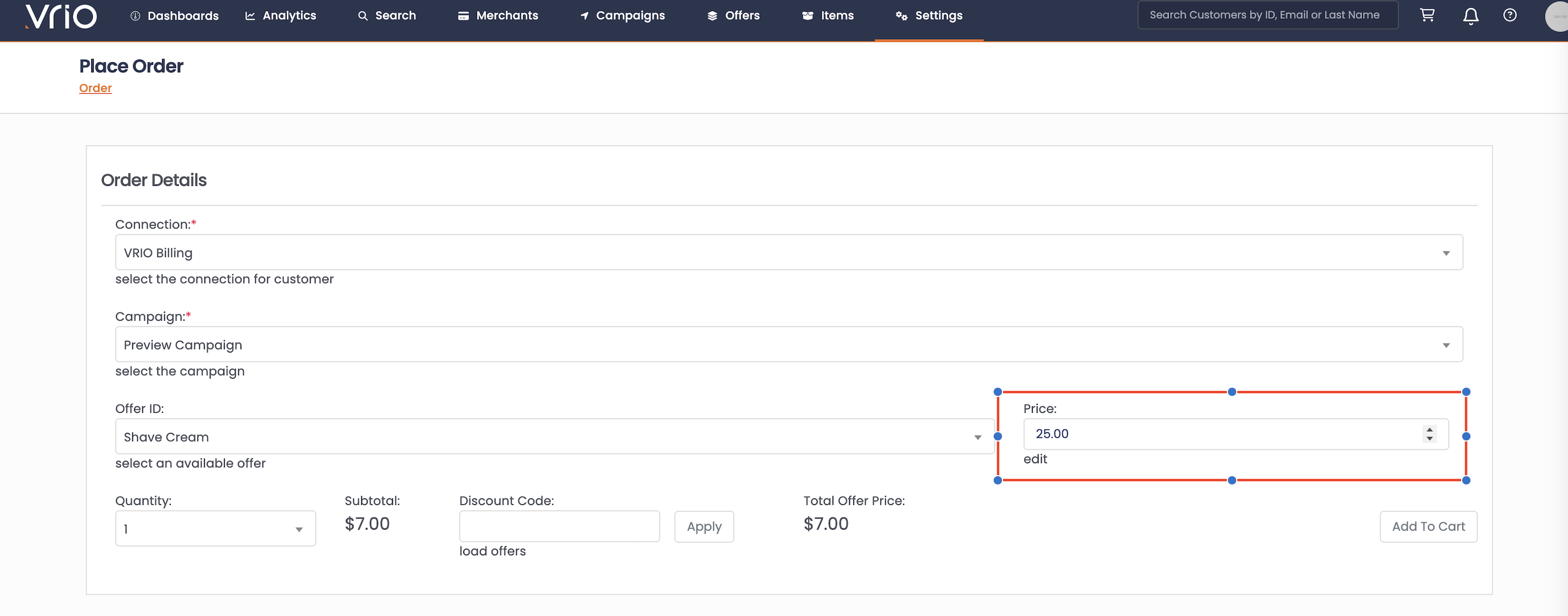Click the Total Offer Price "$7.00" value
Screen dimensions: 1568x616
(826, 524)
